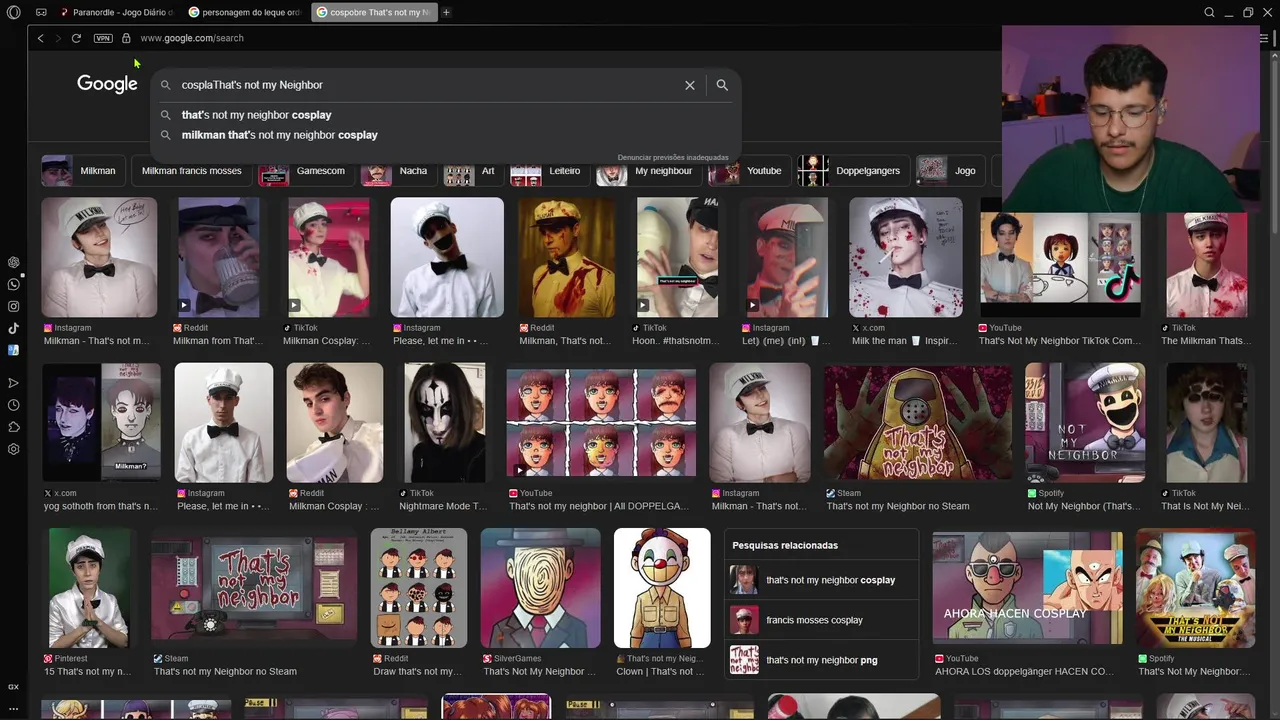Open WhatsApp in the sidebar

(13, 284)
